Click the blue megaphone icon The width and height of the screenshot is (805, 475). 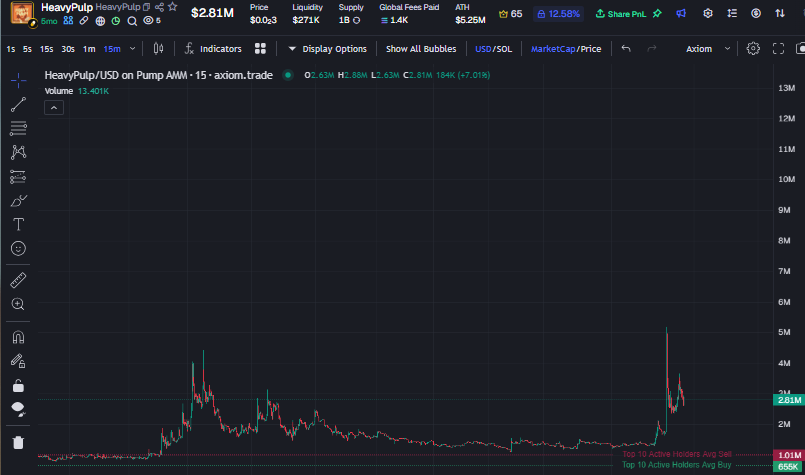click(x=681, y=13)
